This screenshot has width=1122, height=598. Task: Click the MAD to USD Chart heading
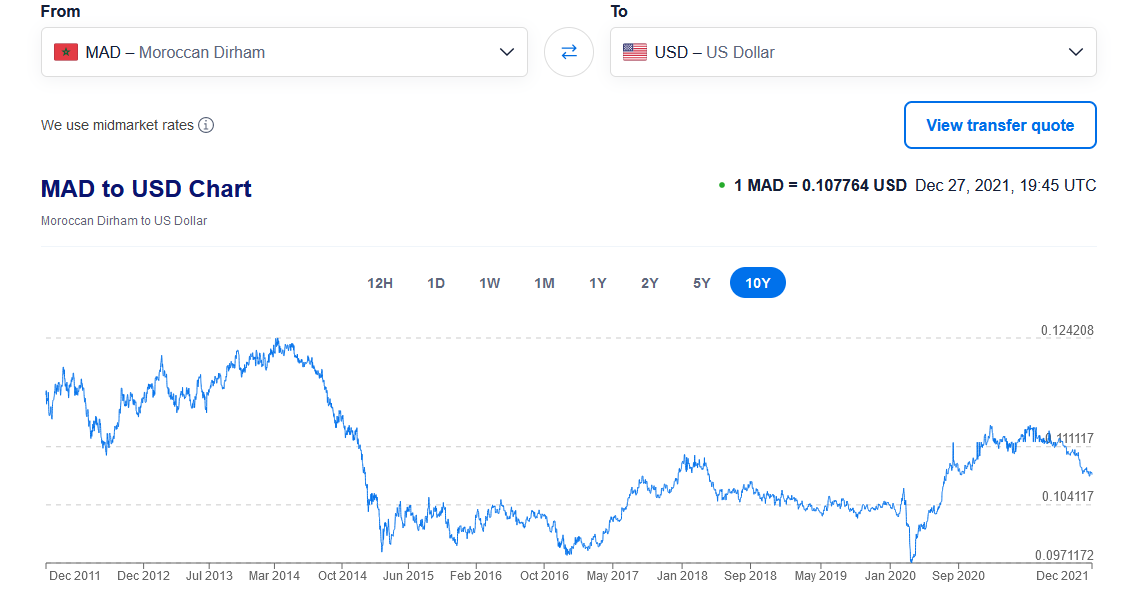pos(146,189)
